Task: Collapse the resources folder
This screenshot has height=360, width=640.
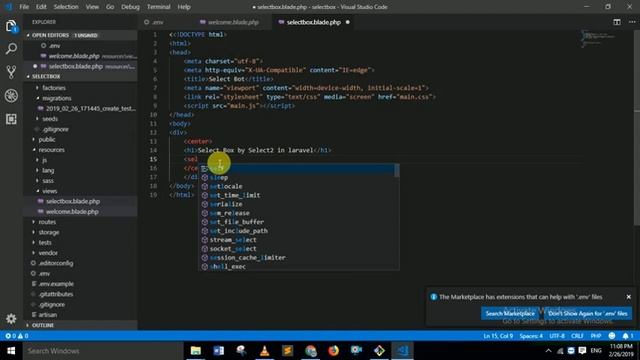Action: [51, 150]
